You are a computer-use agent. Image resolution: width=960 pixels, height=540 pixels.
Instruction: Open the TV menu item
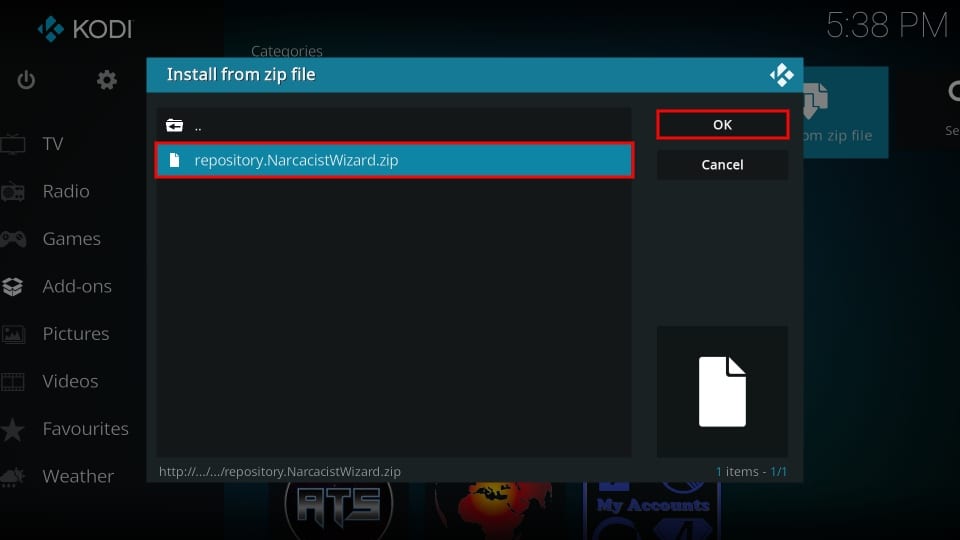tap(53, 144)
